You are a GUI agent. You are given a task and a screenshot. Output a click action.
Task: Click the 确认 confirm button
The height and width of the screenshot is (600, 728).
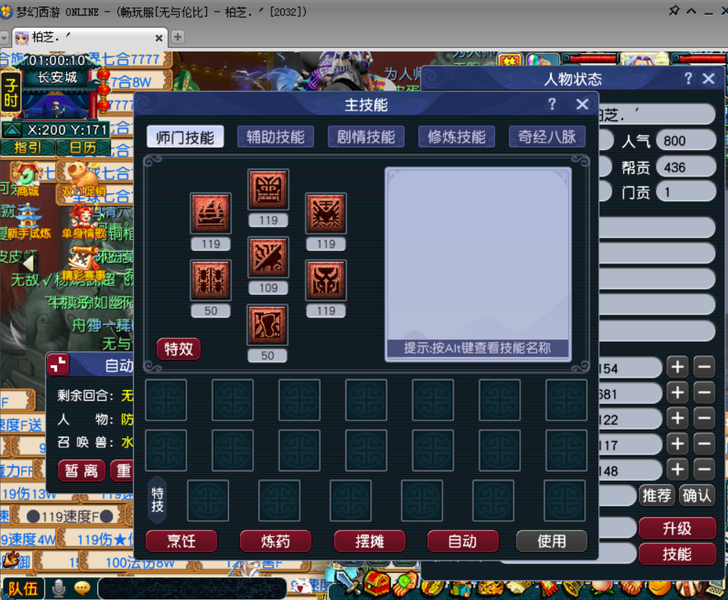(696, 496)
